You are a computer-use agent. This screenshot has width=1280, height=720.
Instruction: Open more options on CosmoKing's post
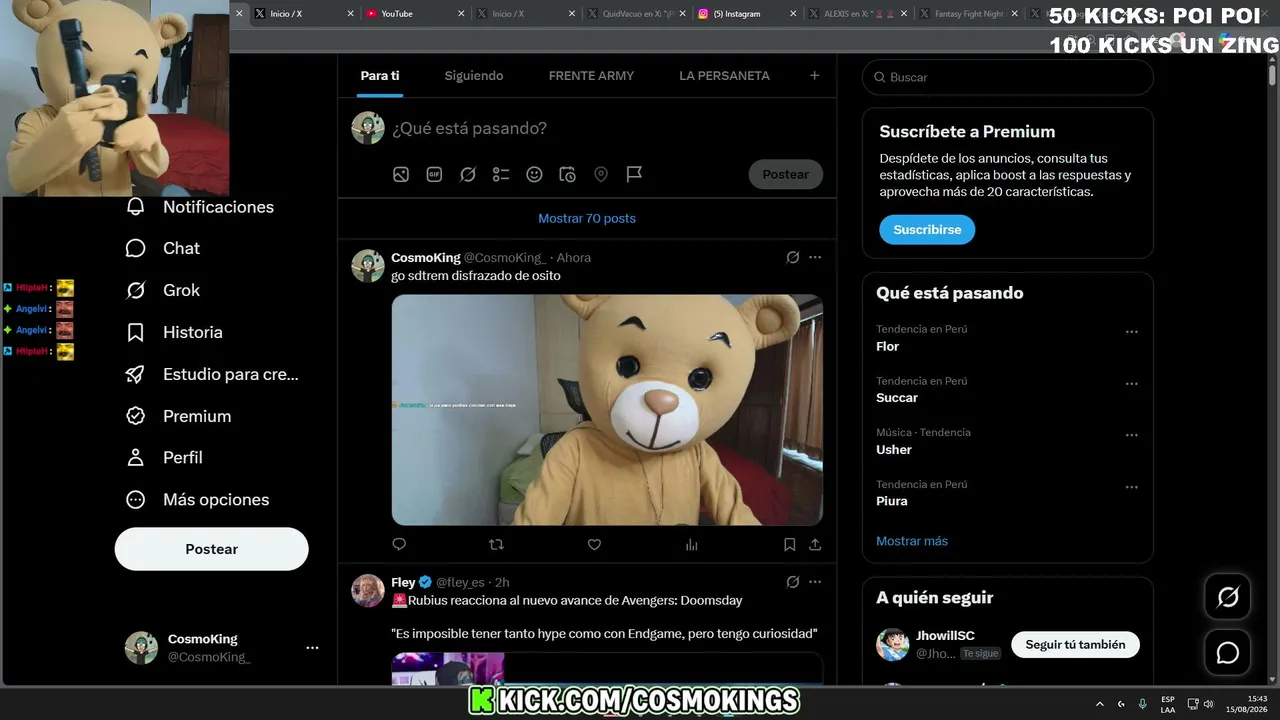815,257
